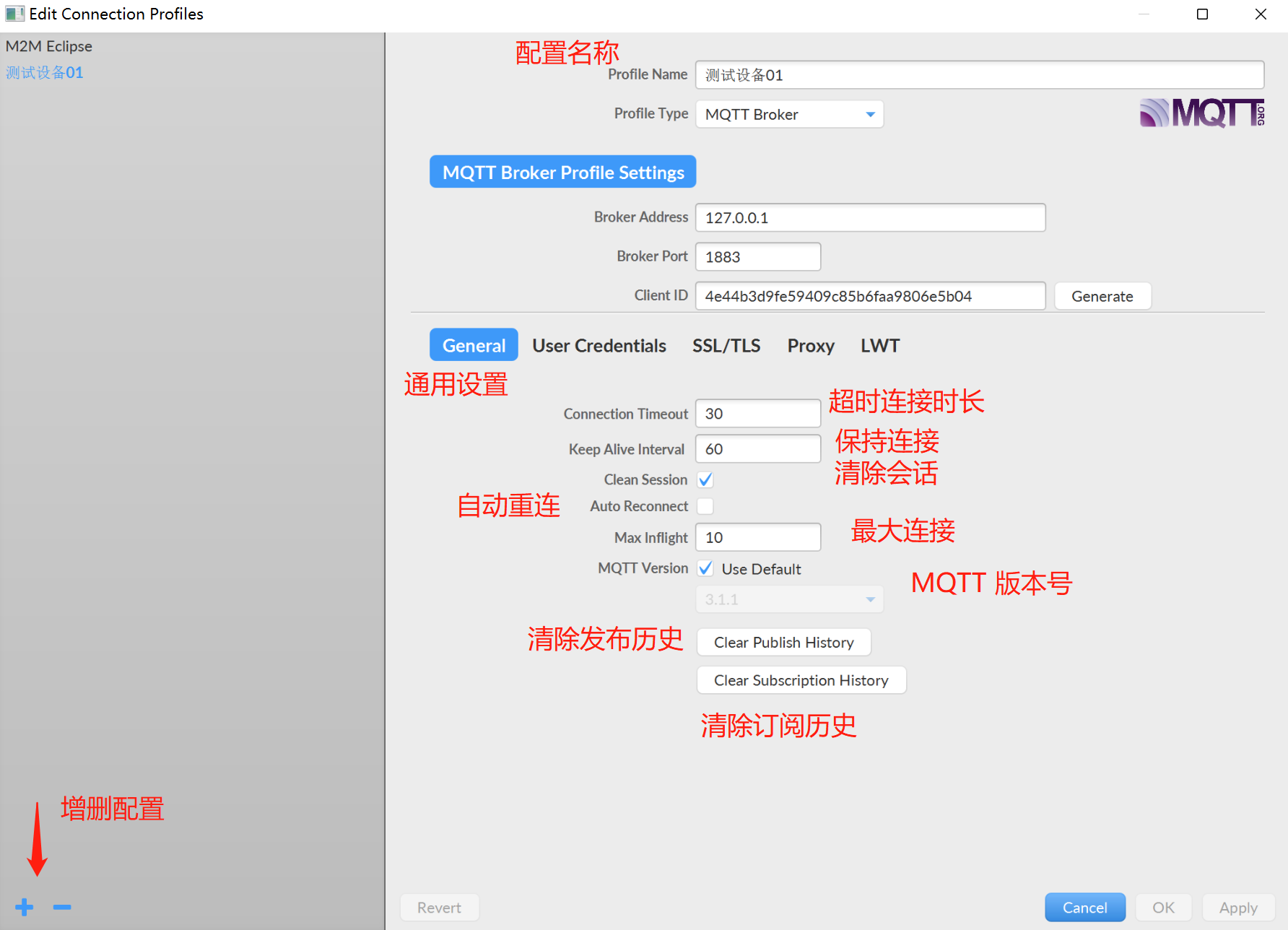Click the "Broker Address" label
This screenshot has width=1288, height=930.
click(641, 217)
